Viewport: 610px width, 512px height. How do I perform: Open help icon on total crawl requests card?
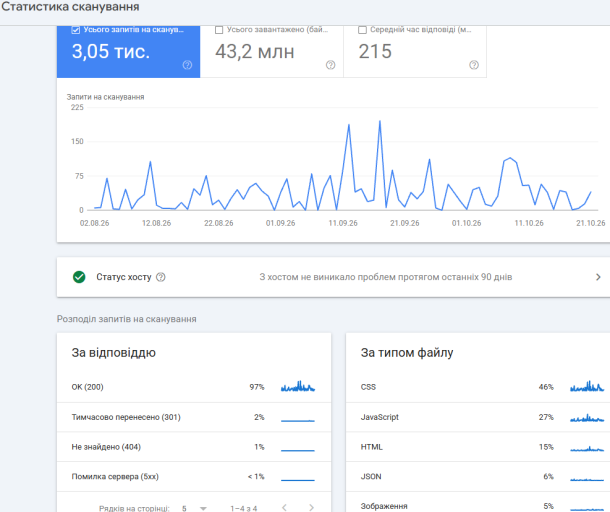pos(187,65)
